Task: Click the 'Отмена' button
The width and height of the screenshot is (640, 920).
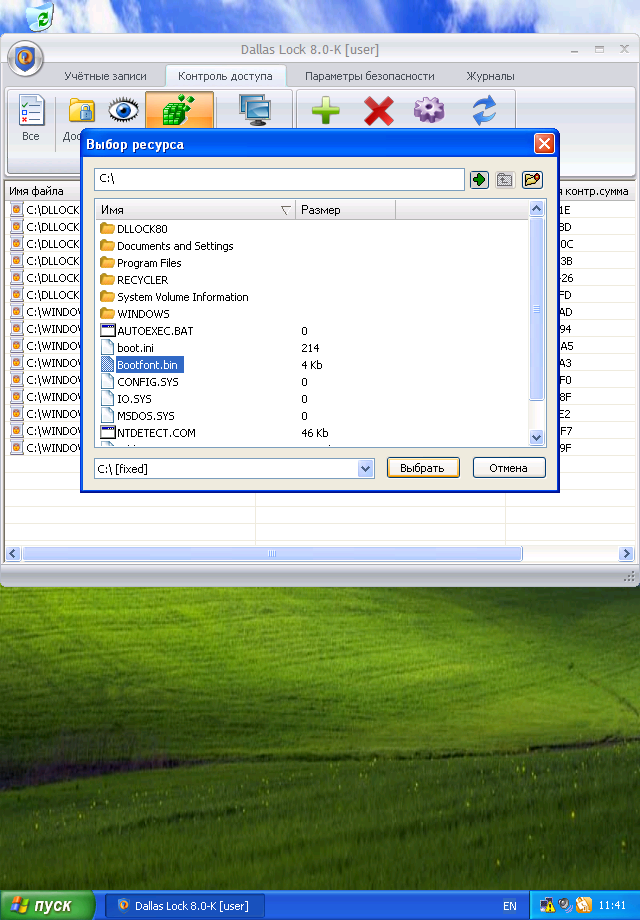Action: pyautogui.click(x=509, y=468)
